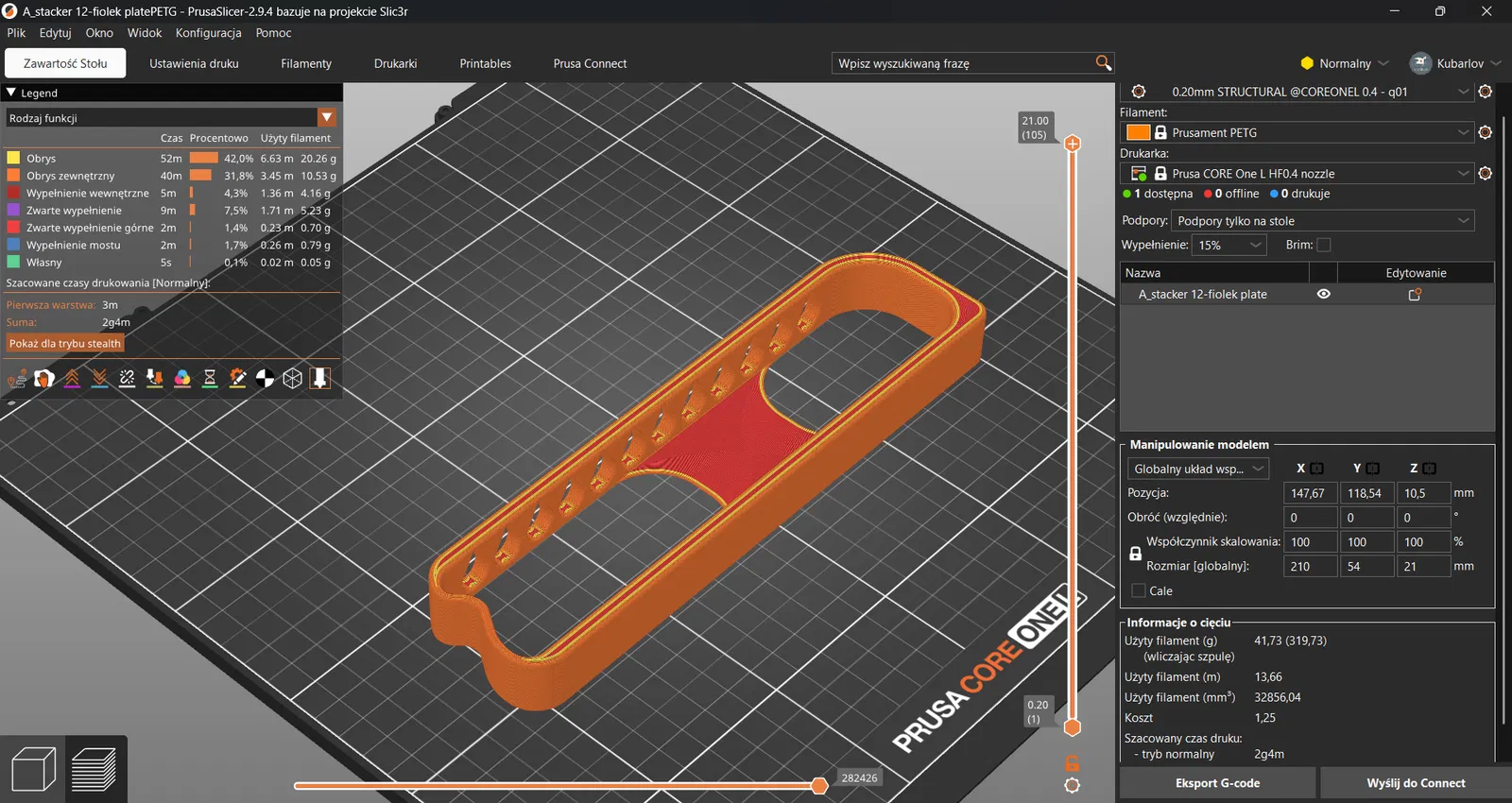The width and height of the screenshot is (1512, 803).
Task: Toggle the travel moves path icon
Action: click(x=17, y=379)
